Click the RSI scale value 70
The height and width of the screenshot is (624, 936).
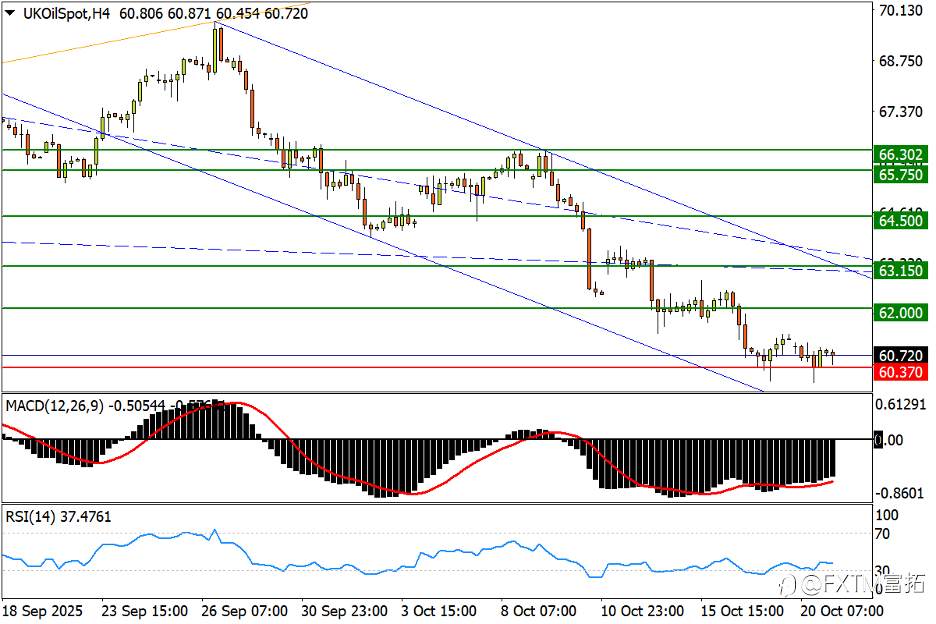883,534
